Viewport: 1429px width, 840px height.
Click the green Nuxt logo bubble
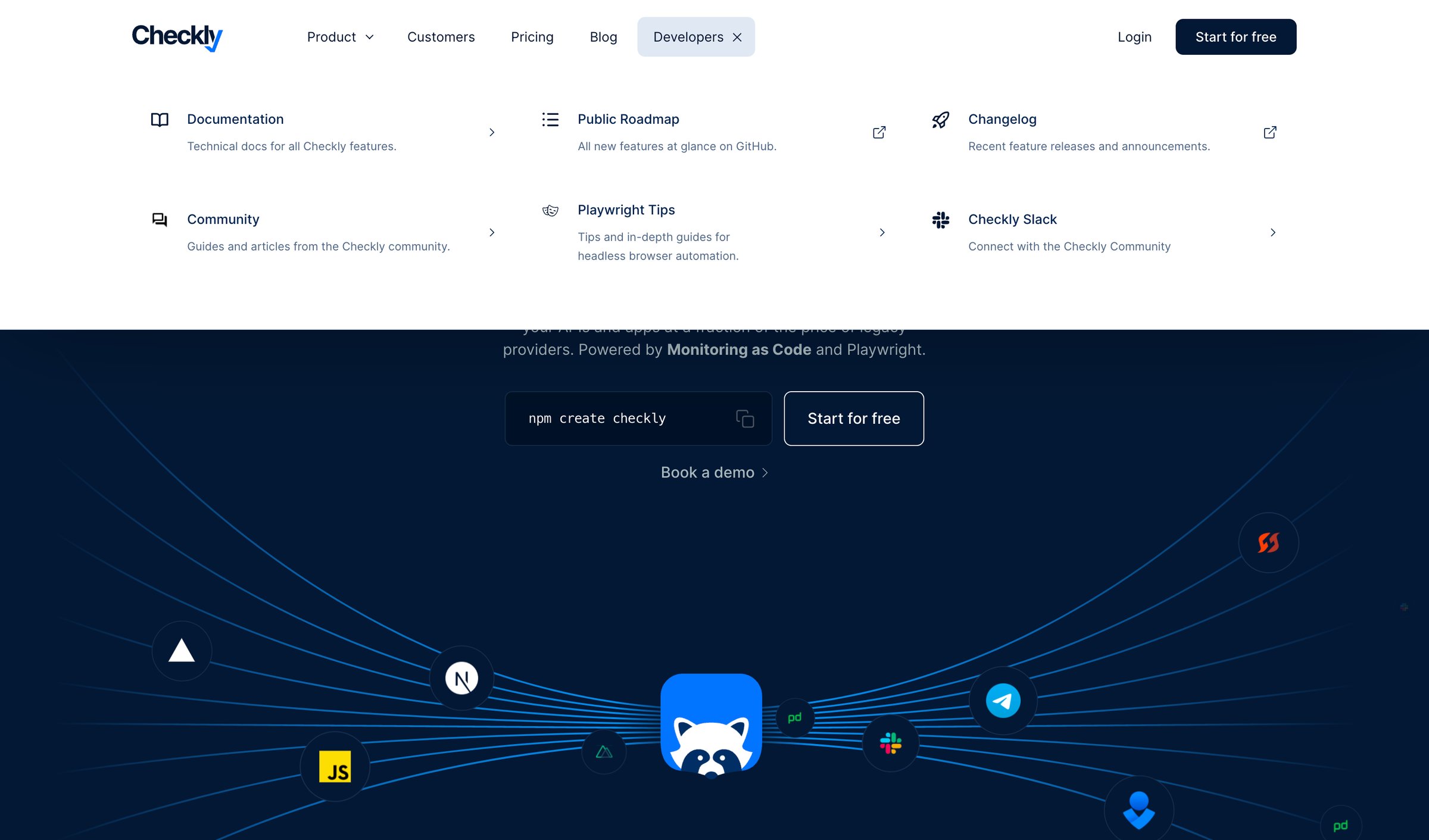click(x=604, y=752)
